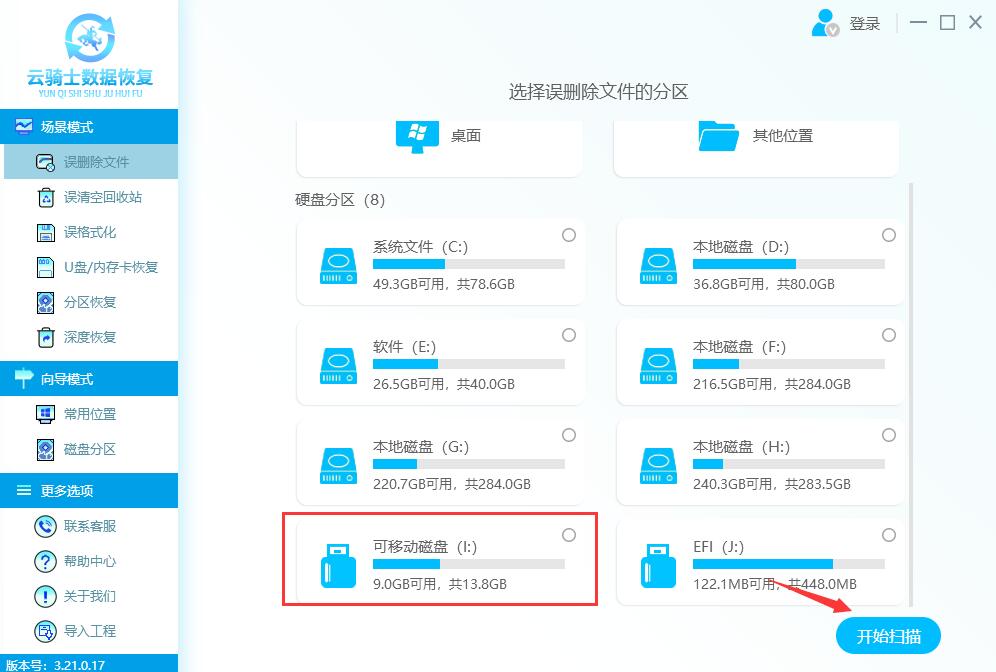Click the EFI (J:) usage bar
Screen dimensions: 996x672
tap(788, 564)
